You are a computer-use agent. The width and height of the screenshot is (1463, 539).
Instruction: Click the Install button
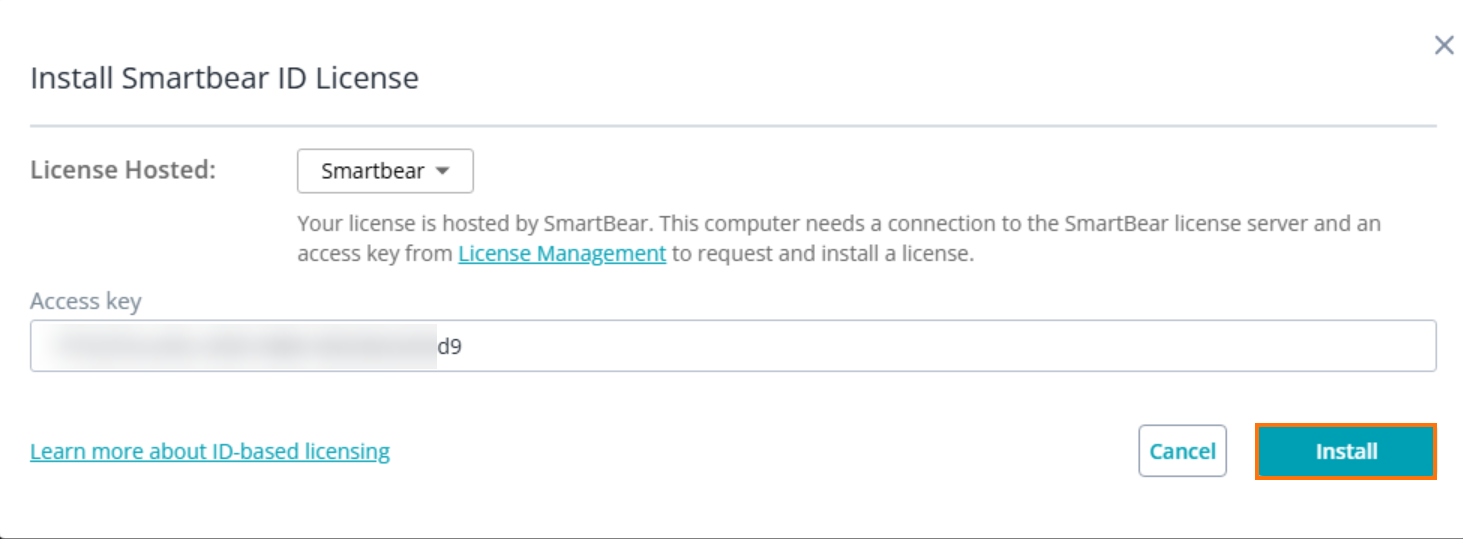[x=1345, y=452]
